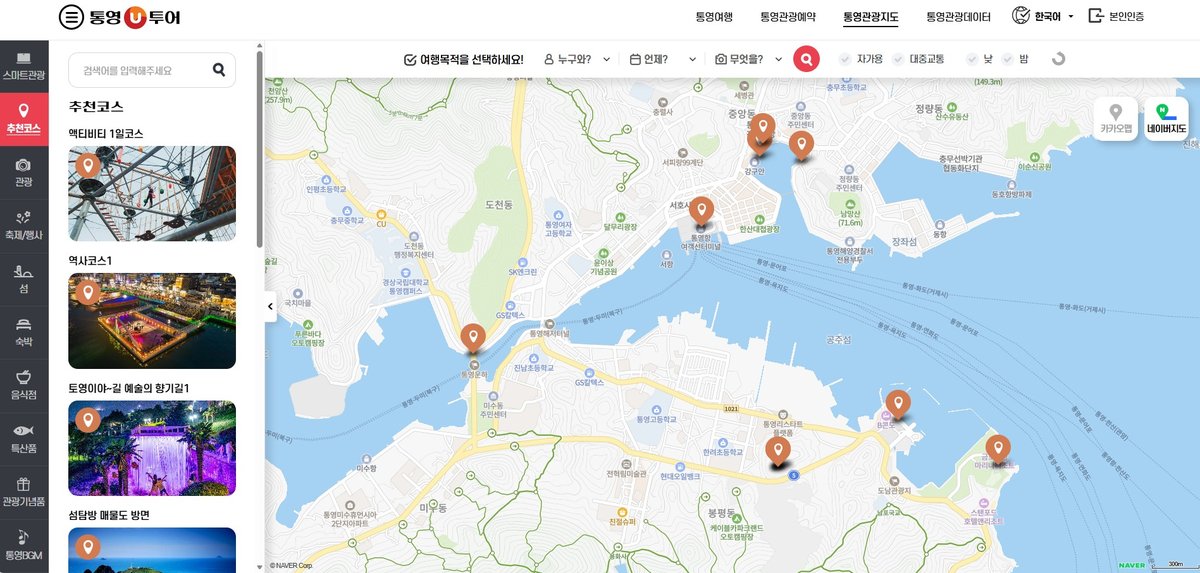This screenshot has width=1200, height=573.
Task: Enable the 밤 night filter checkbox
Action: point(1008,59)
